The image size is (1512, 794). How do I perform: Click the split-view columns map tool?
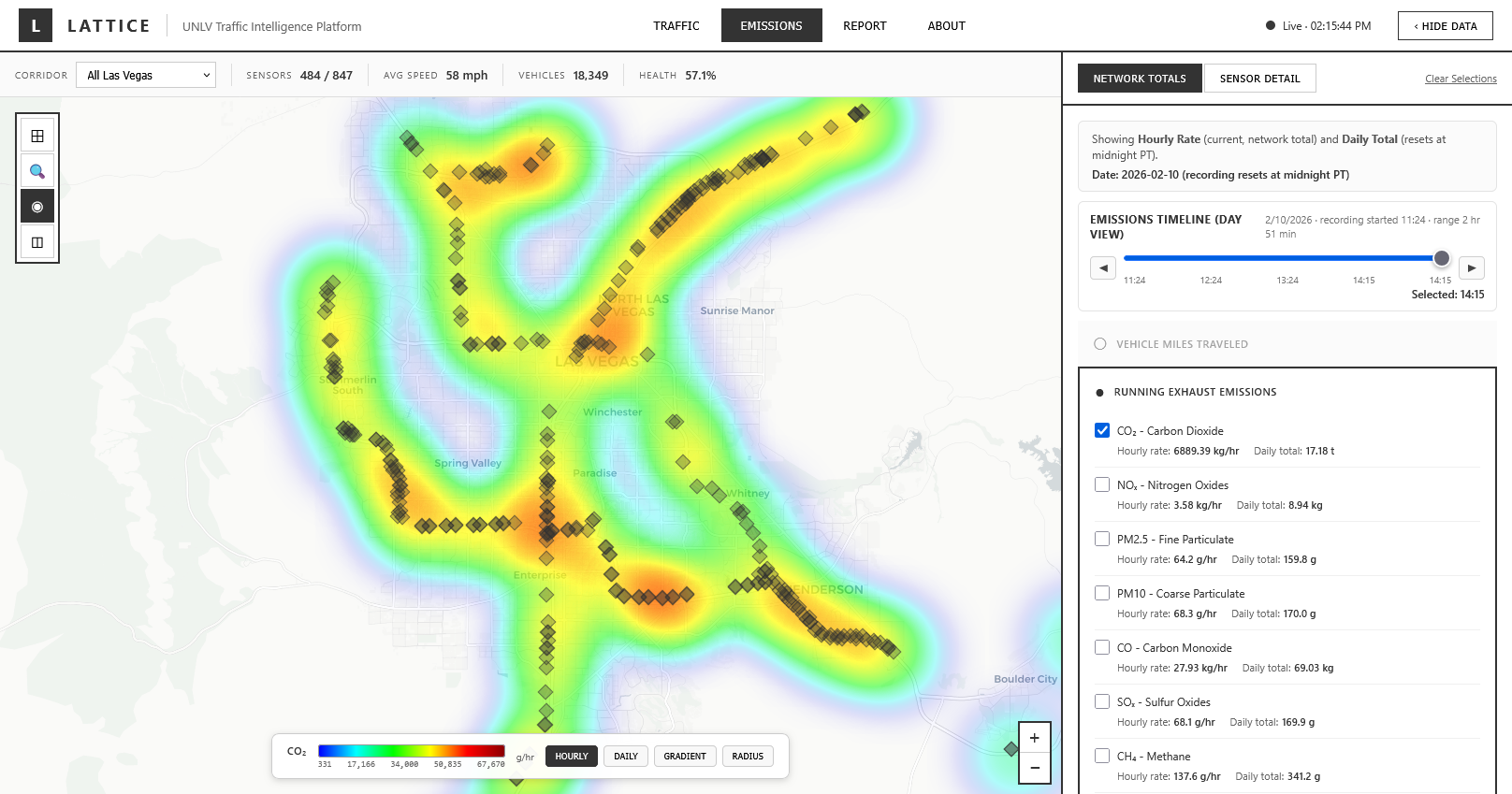(x=37, y=242)
